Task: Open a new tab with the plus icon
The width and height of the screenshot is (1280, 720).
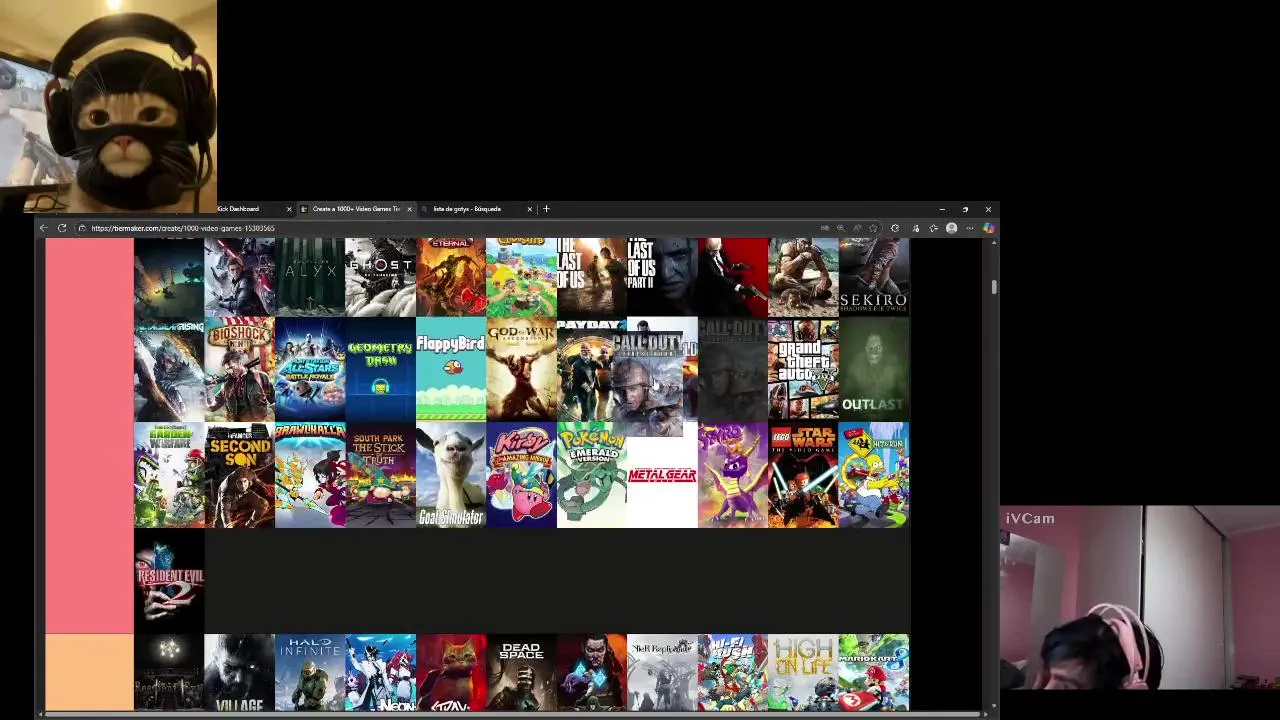Action: [x=546, y=209]
